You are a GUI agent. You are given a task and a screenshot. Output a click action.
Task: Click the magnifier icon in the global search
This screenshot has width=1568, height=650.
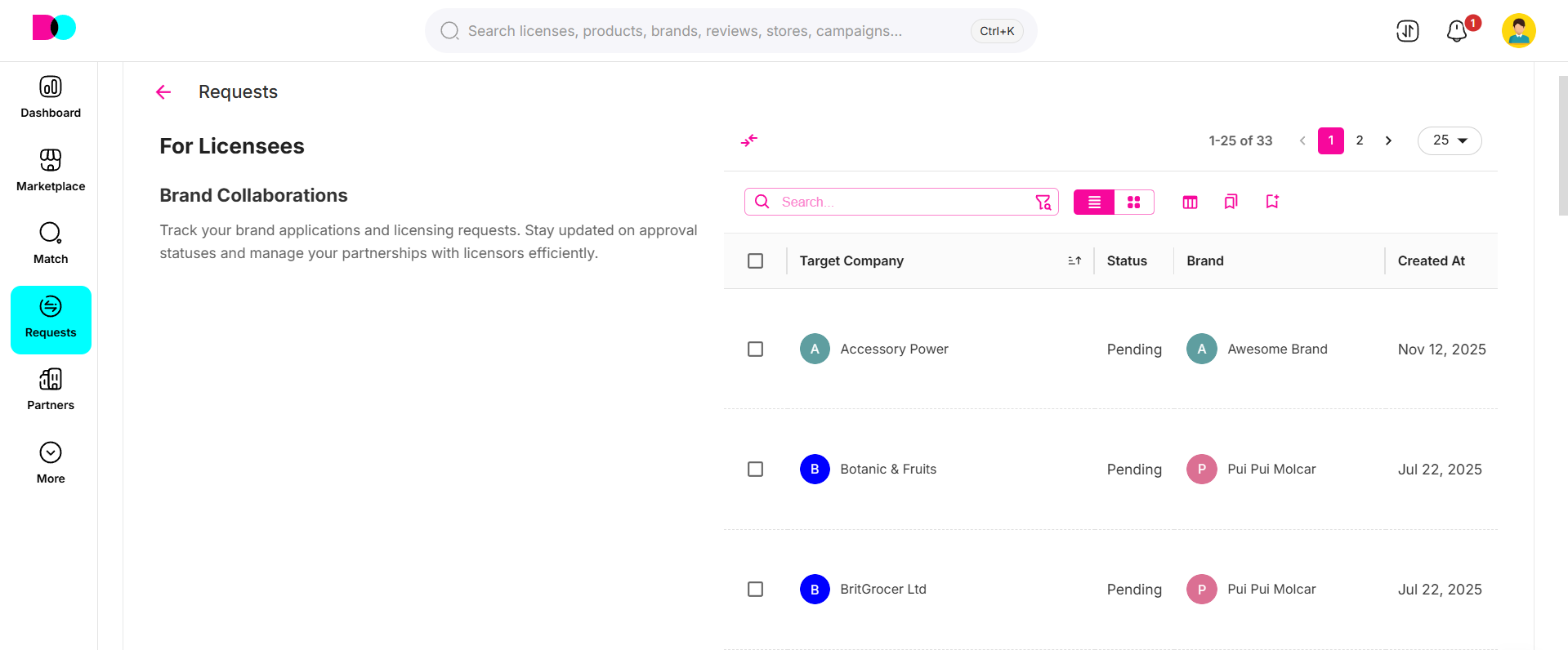point(449,31)
